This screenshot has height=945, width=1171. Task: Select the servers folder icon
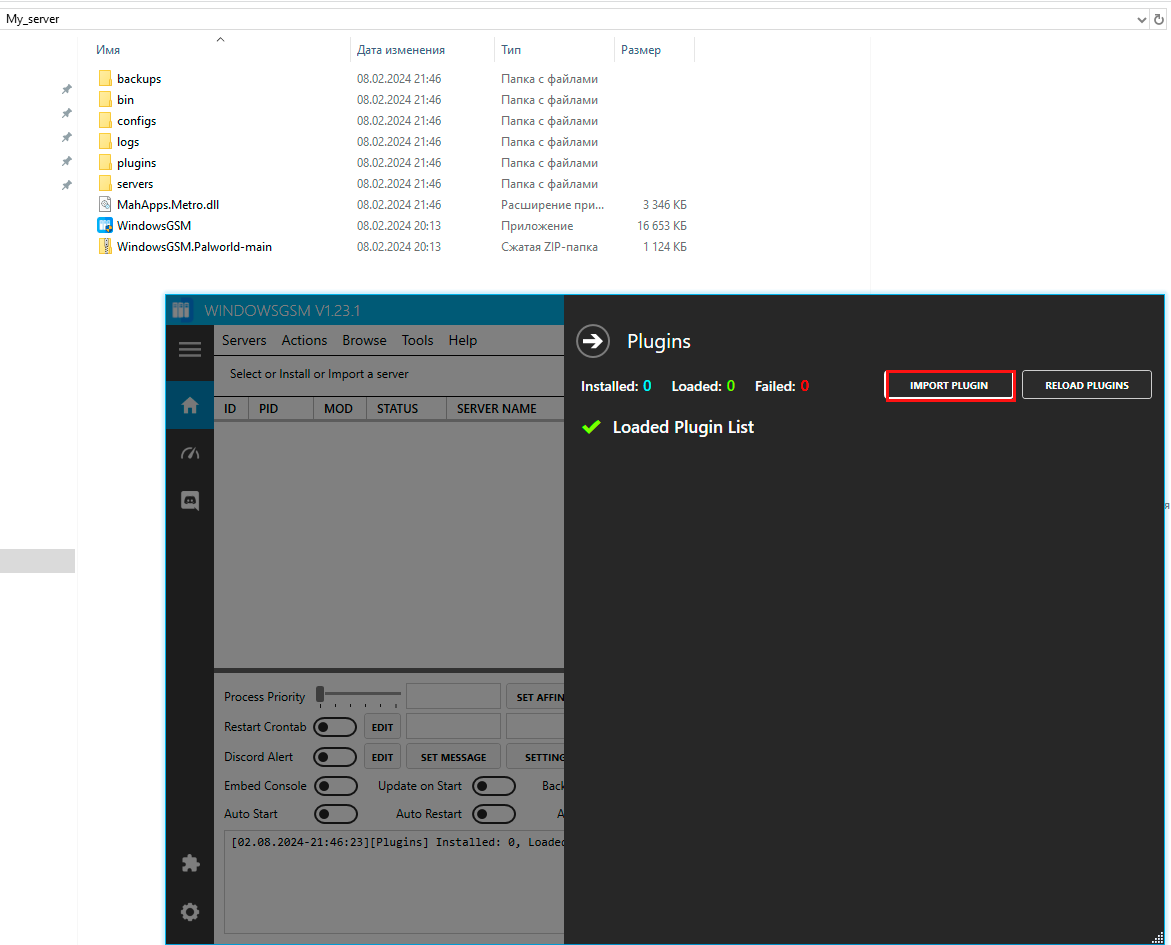[x=105, y=183]
